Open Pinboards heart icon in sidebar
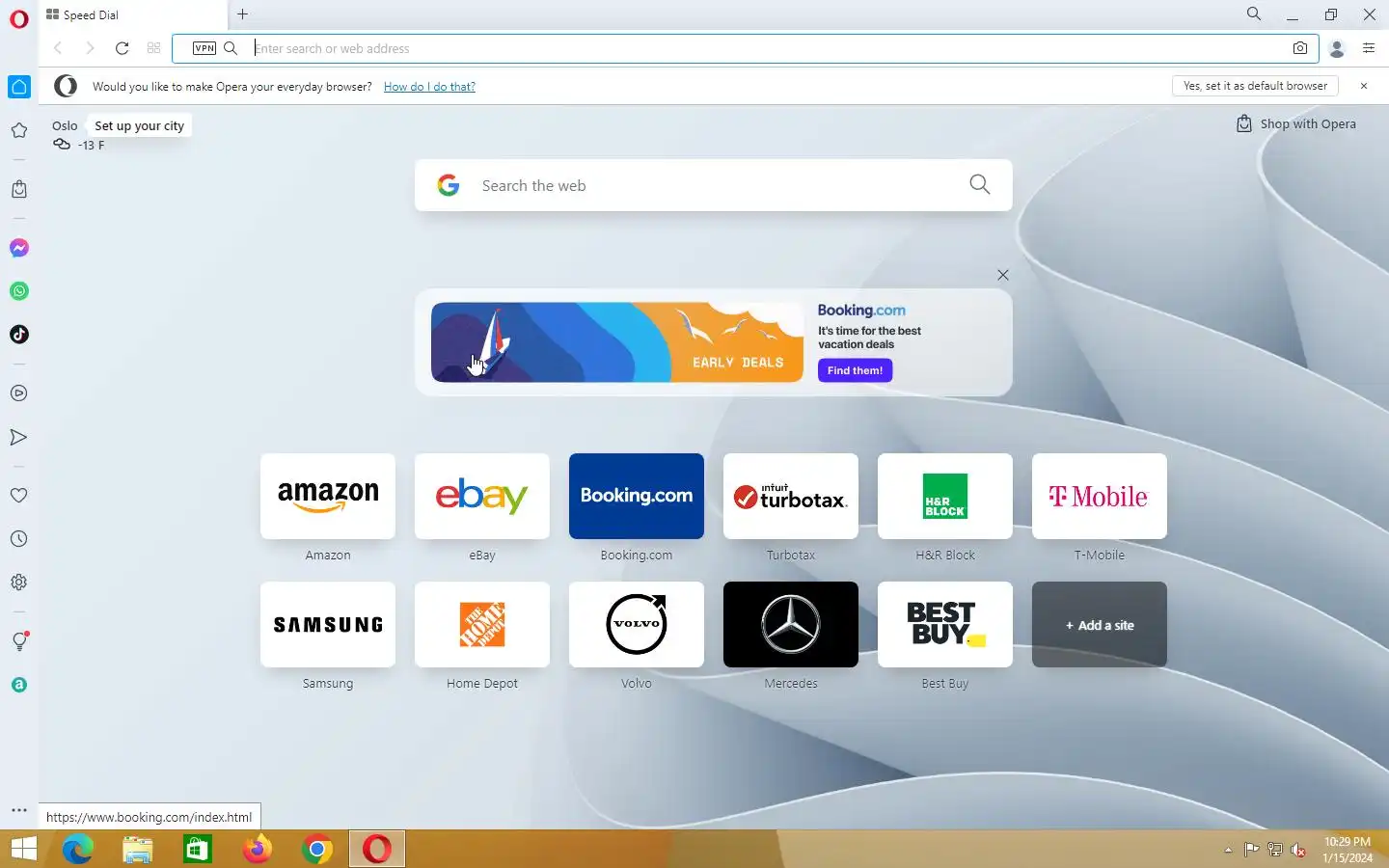1389x868 pixels. 19,495
